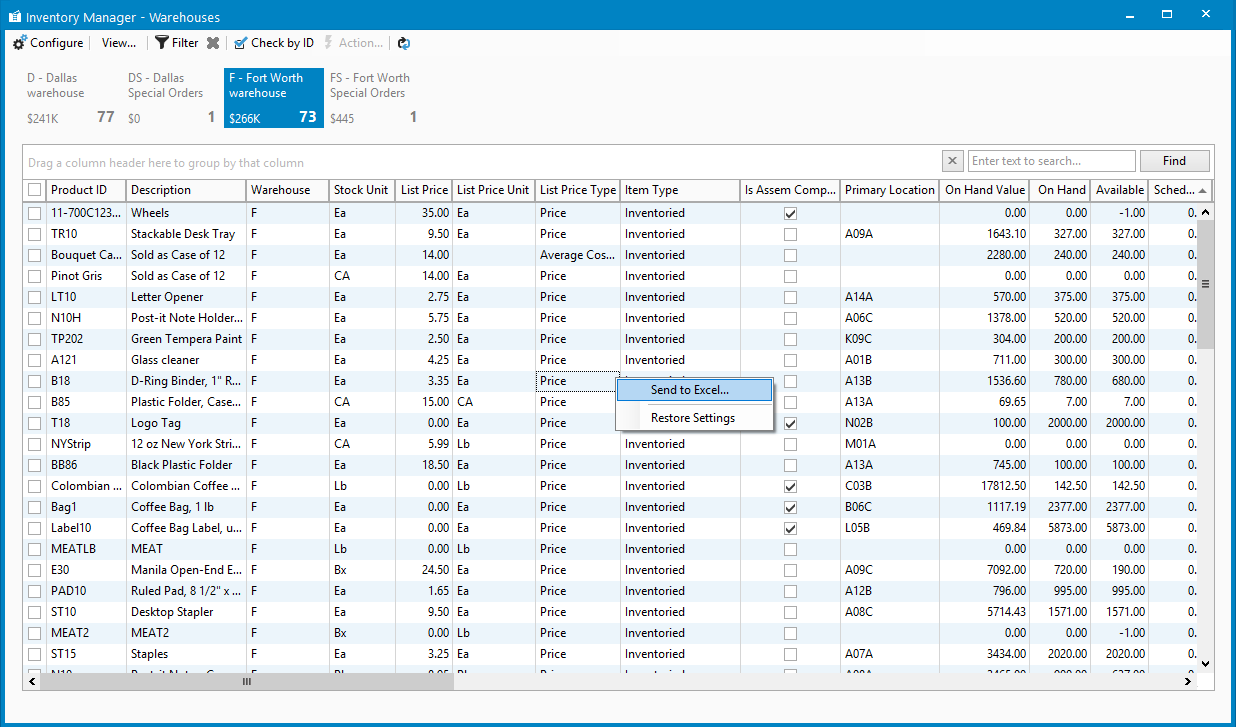The width and height of the screenshot is (1236, 727).
Task: Select FS - Fort Worth Special Orders tile
Action: tap(374, 98)
